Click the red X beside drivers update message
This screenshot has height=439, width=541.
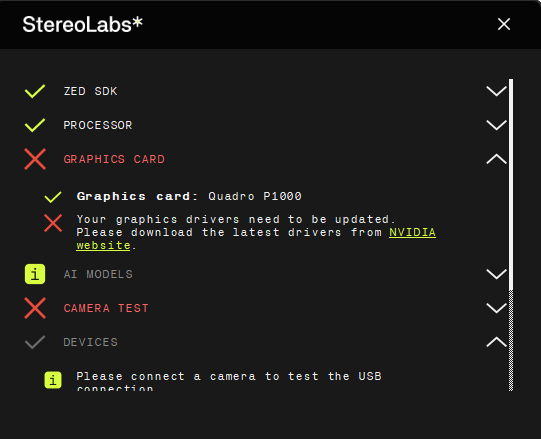tap(53, 223)
